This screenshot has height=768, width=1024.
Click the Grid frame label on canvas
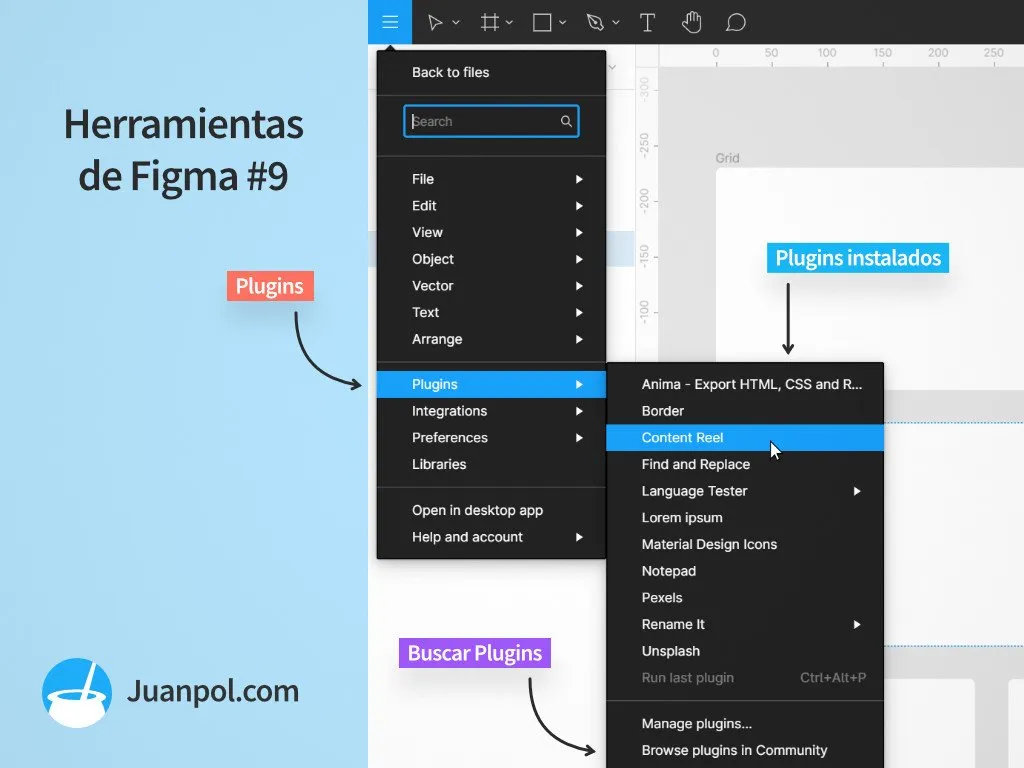click(x=727, y=158)
